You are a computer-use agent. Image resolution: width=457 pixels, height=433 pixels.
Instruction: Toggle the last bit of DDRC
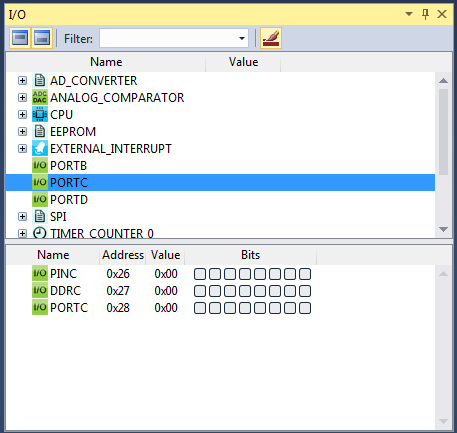coord(305,291)
